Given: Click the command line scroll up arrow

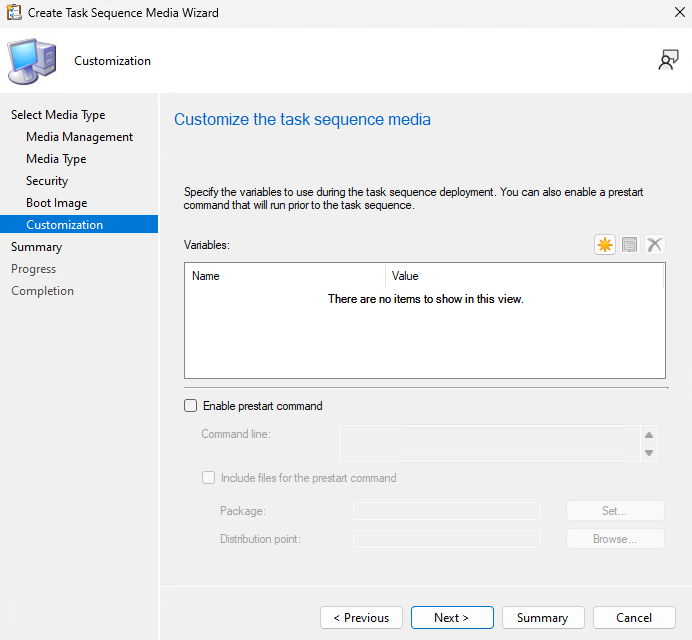Looking at the screenshot, I should point(650,435).
